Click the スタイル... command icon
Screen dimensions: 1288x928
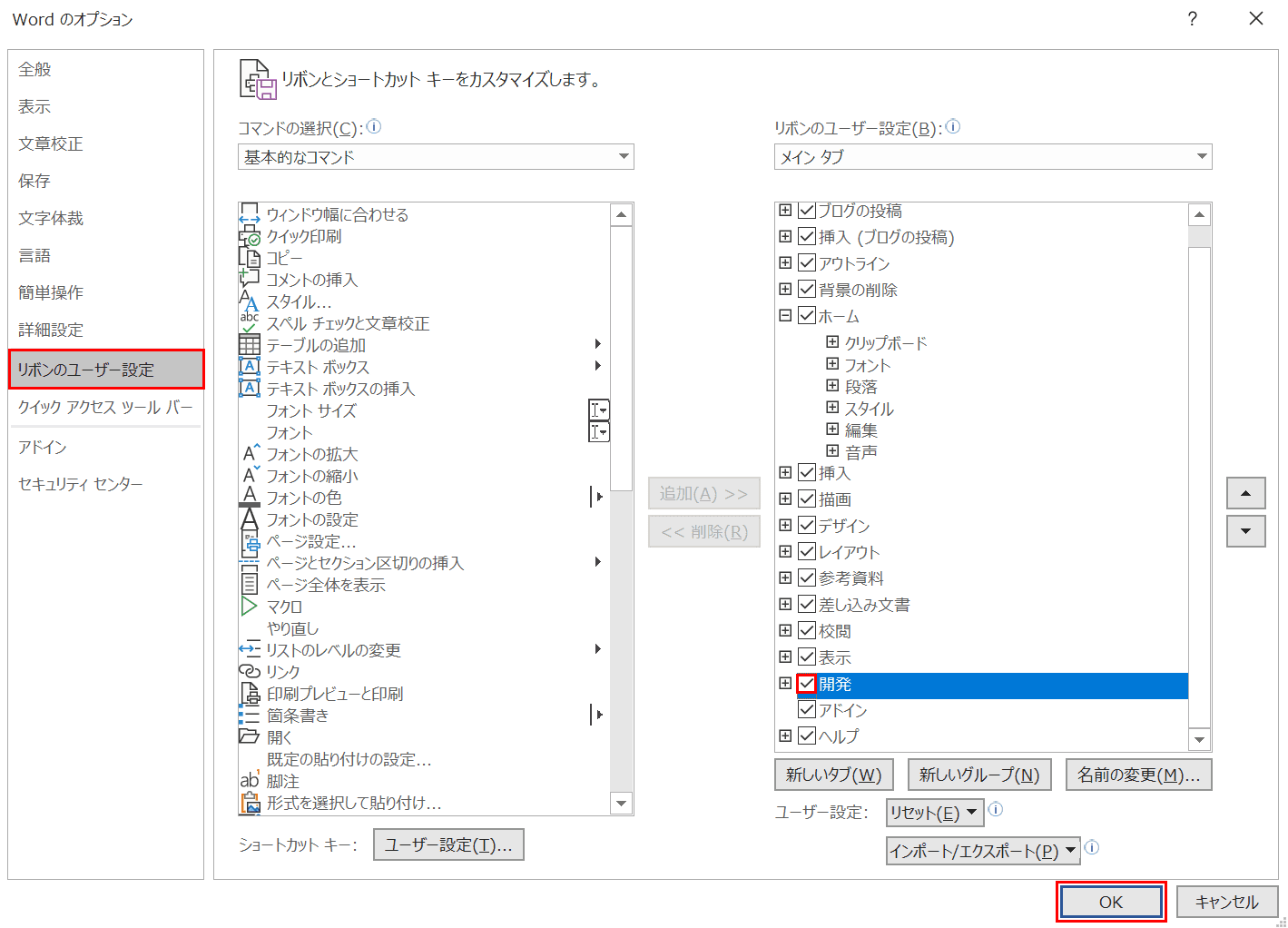click(250, 301)
